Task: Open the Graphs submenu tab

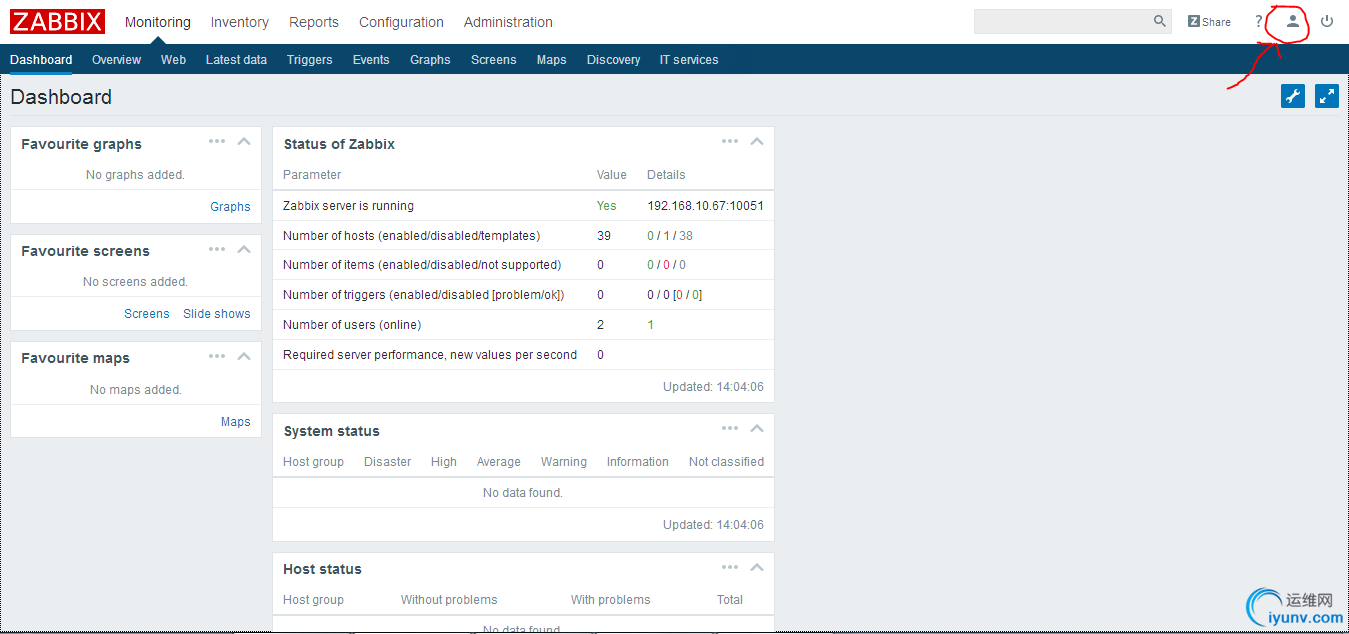Action: tap(430, 60)
